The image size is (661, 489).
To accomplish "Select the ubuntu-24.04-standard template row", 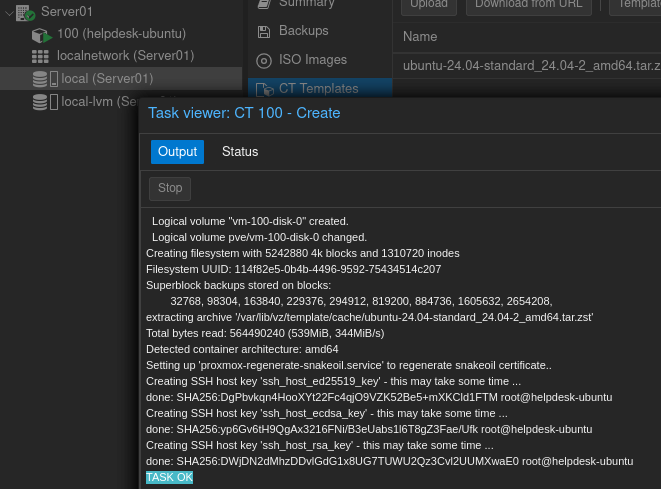I will [527, 66].
